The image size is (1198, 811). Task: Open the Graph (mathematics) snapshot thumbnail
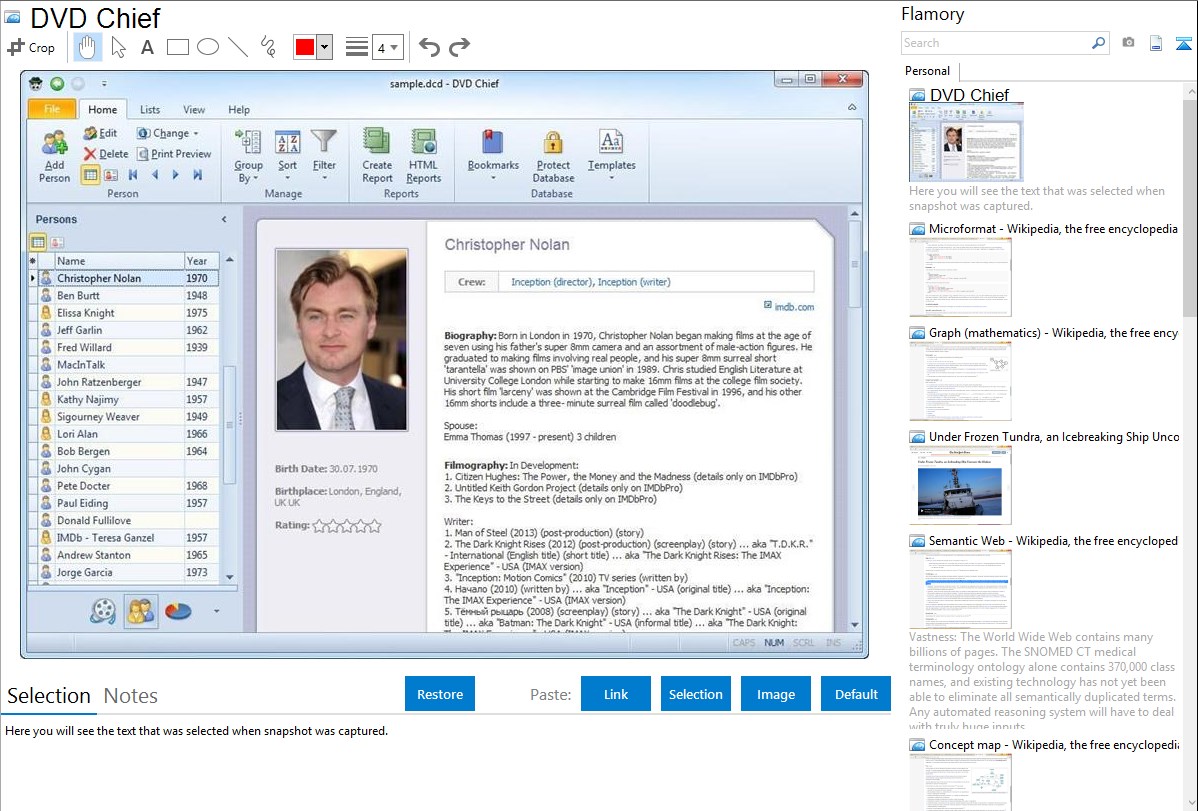coord(960,381)
